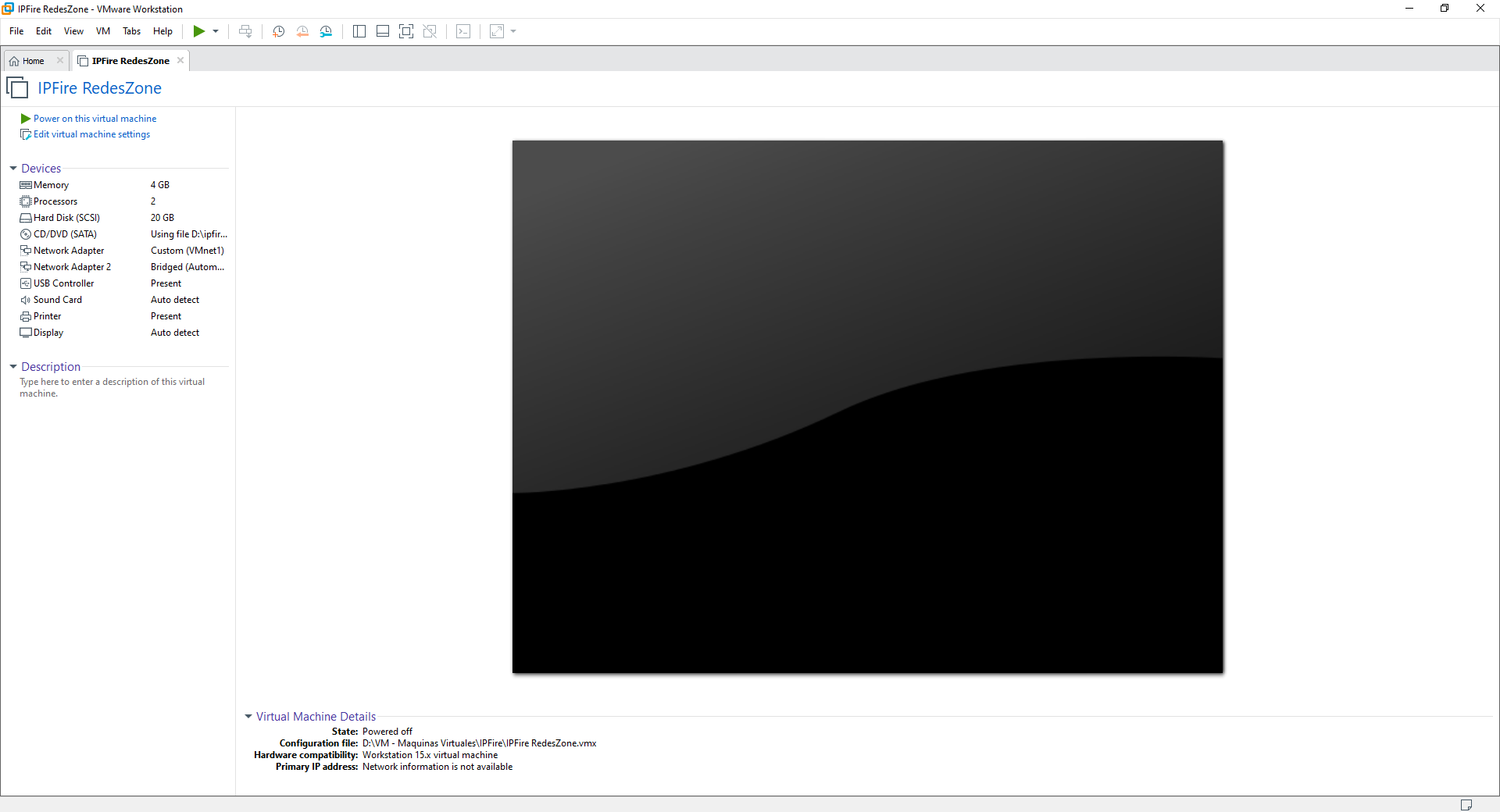Click the VMware icon in the title bar
The width and height of the screenshot is (1500, 812).
coord(8,9)
